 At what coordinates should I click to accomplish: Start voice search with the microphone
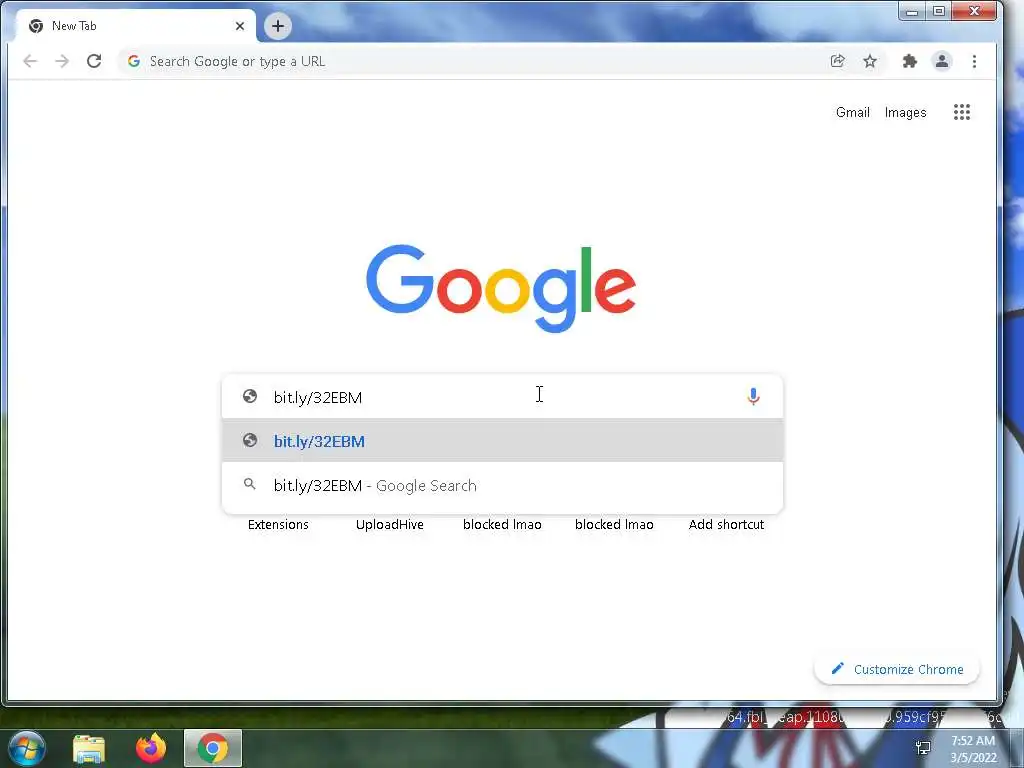[x=753, y=396]
